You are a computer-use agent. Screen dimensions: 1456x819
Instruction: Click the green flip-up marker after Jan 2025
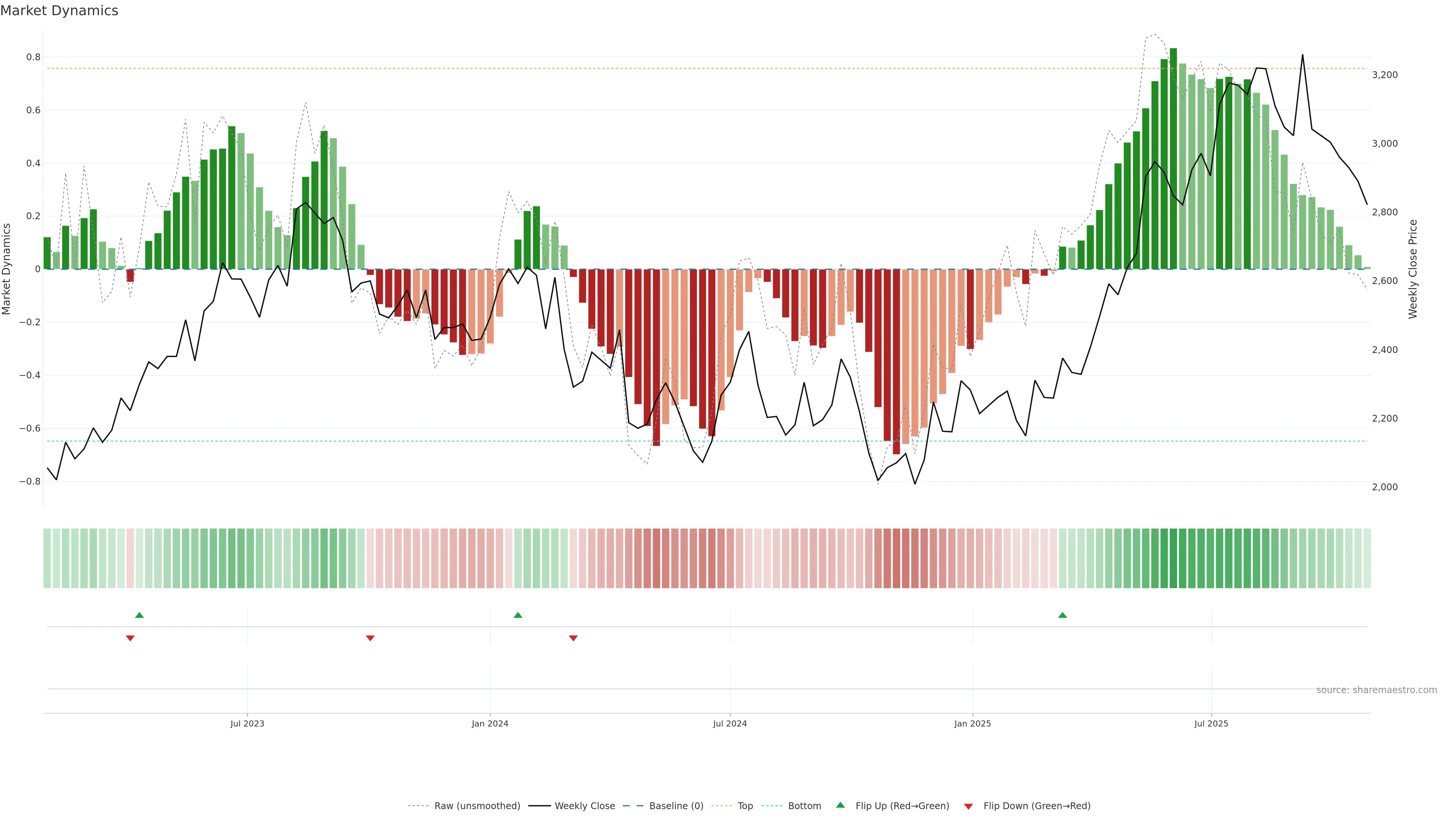point(1062,615)
